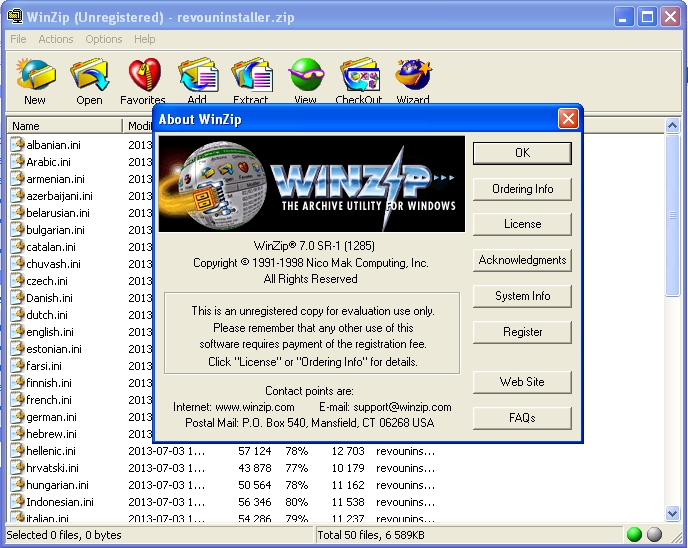Click the Register button
This screenshot has height=548, width=688.
(x=522, y=332)
